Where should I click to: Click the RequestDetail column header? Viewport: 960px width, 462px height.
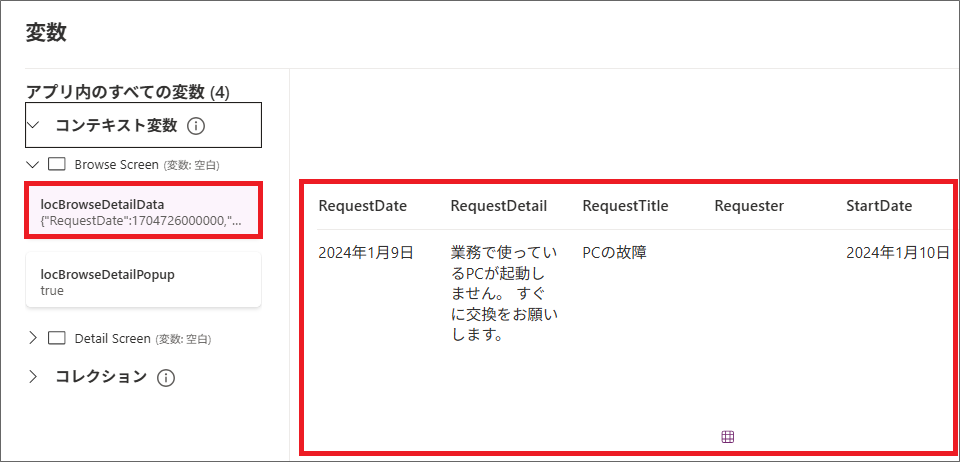pos(498,206)
